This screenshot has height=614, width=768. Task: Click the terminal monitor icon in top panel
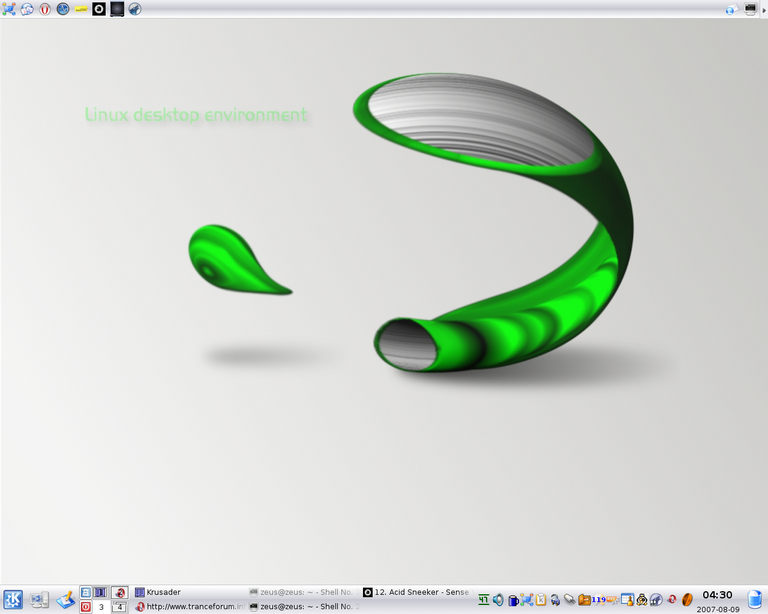click(x=117, y=9)
